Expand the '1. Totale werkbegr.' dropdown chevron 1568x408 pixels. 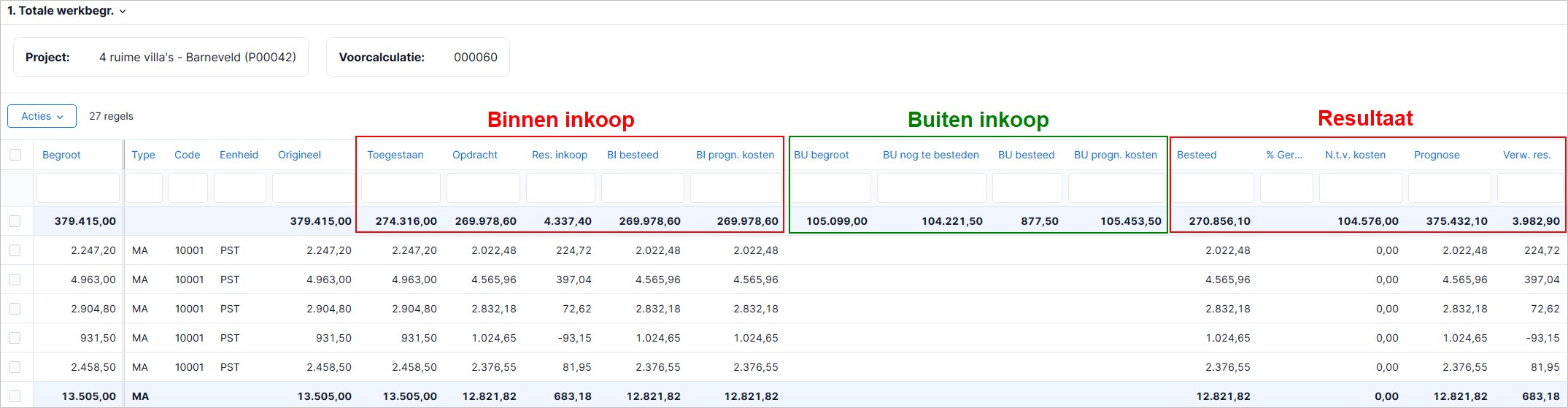pos(123,12)
